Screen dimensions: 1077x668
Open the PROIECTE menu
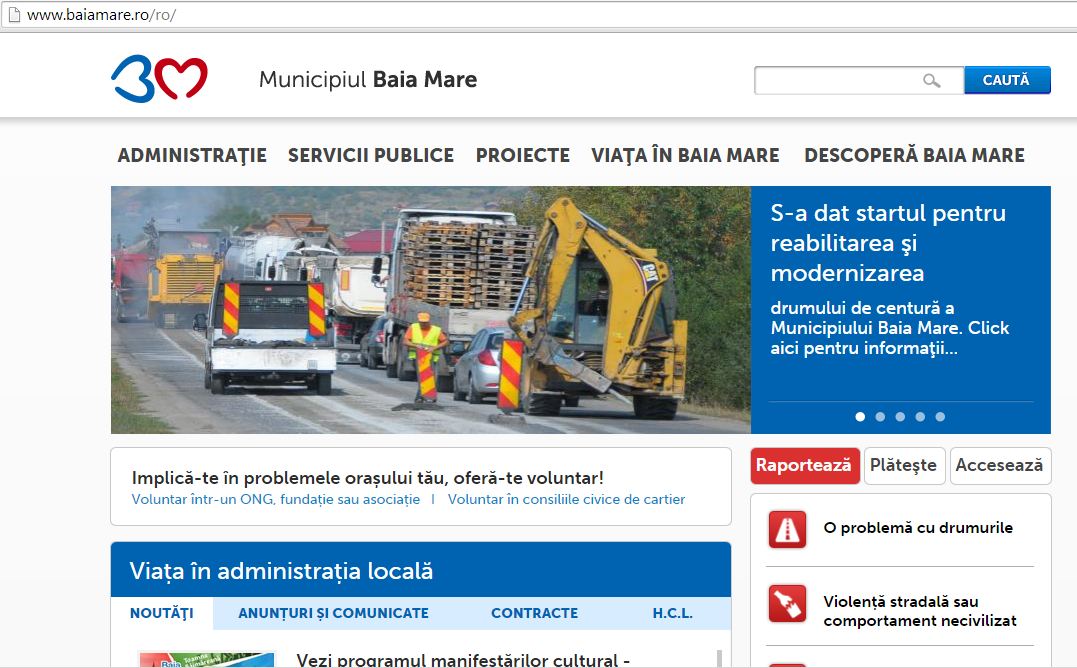[x=523, y=155]
